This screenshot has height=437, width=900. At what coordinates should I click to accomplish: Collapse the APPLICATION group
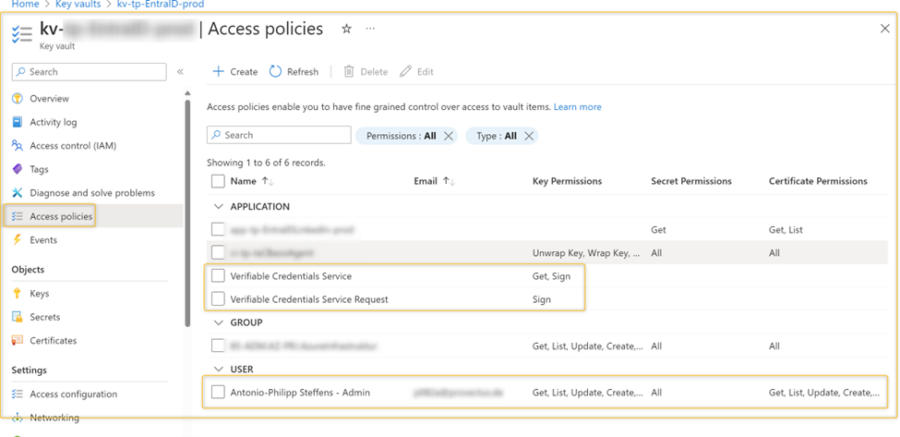tap(218, 206)
